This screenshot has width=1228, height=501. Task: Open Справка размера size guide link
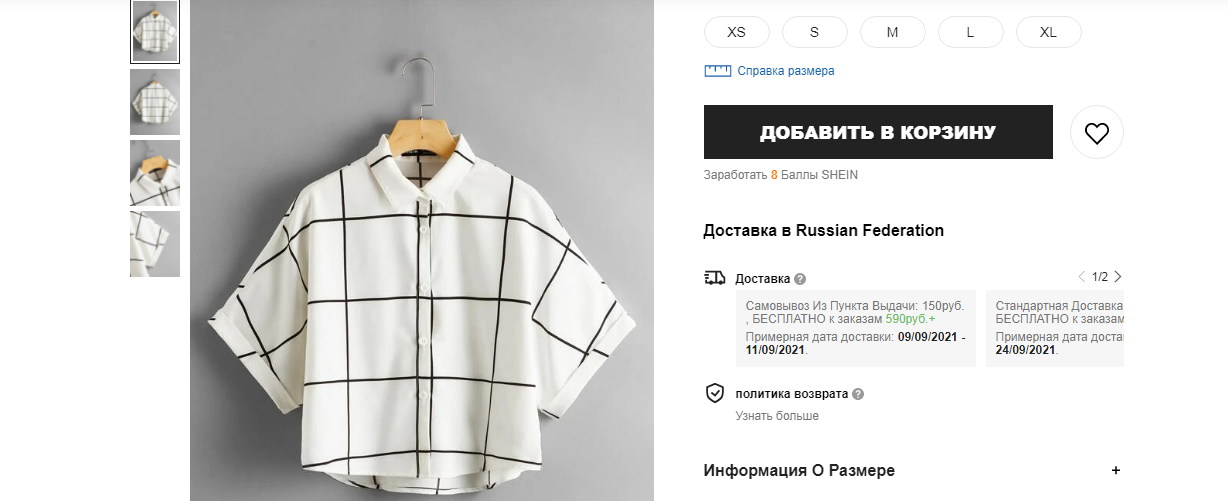(x=786, y=71)
